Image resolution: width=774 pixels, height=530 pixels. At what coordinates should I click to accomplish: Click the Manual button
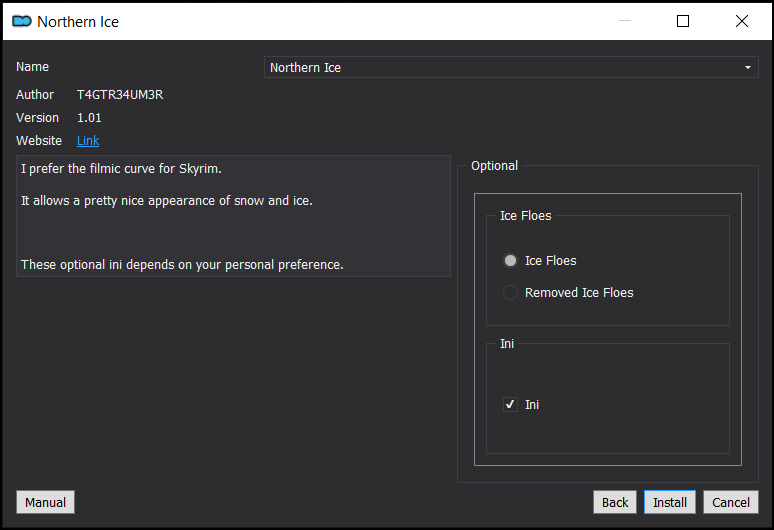(x=45, y=502)
